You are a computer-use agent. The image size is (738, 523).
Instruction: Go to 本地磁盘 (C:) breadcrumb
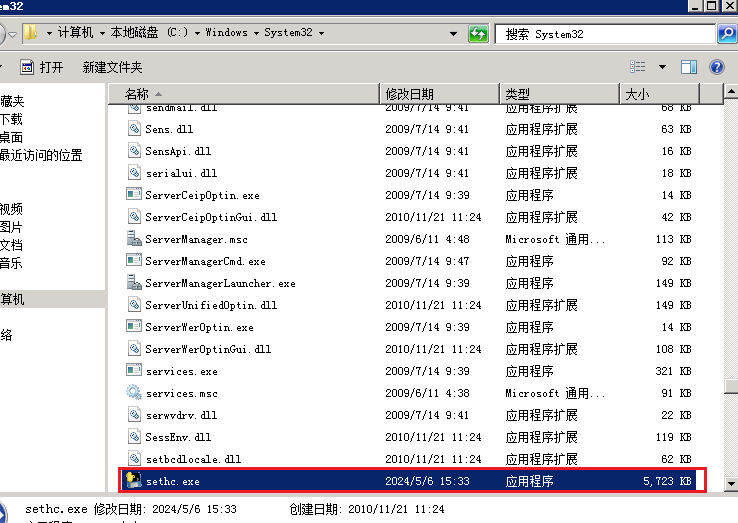[149, 32]
